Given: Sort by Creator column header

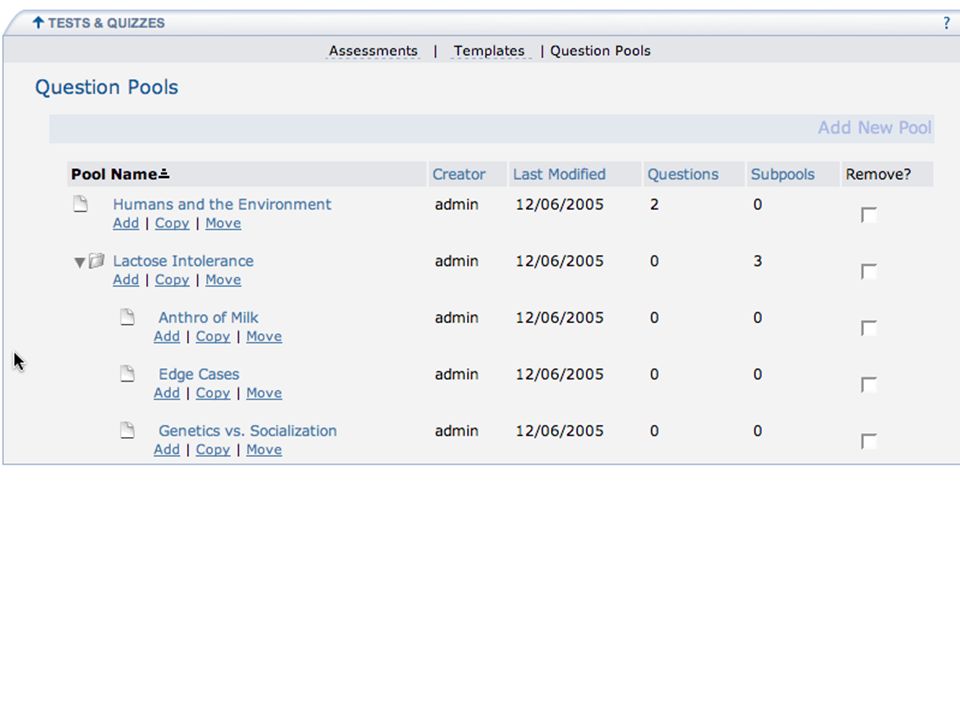Looking at the screenshot, I should tap(459, 174).
